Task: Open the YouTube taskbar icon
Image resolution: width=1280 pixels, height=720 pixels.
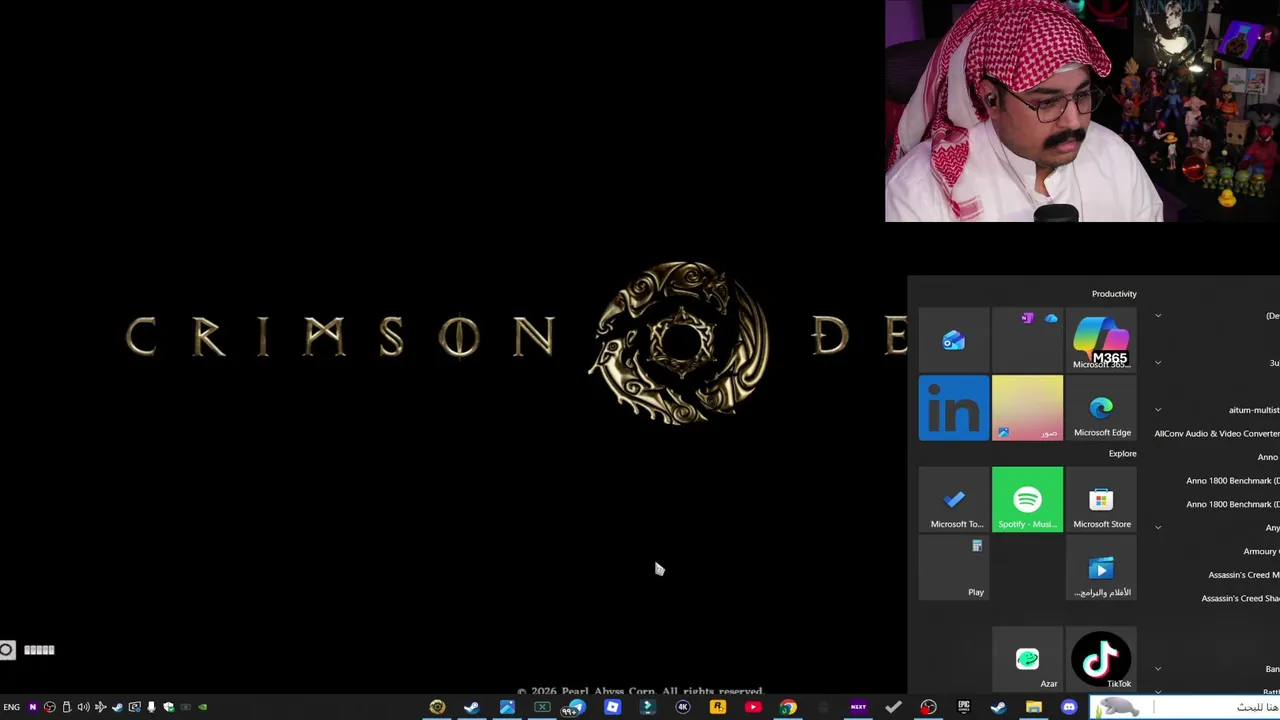Action: coord(753,707)
